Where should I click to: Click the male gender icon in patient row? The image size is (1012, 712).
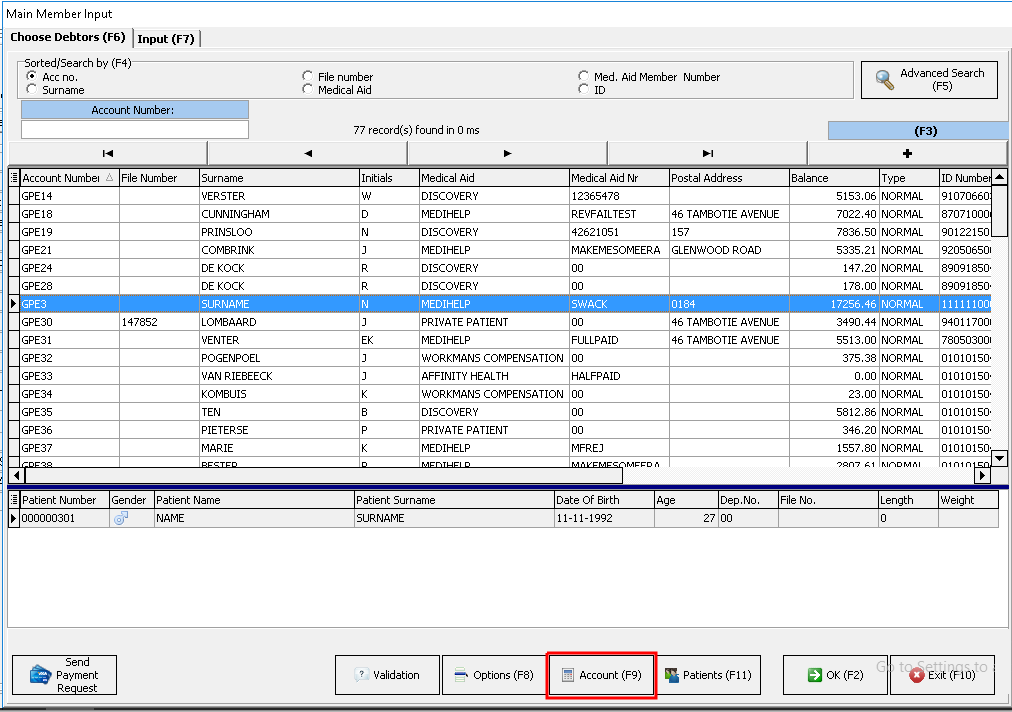click(121, 518)
